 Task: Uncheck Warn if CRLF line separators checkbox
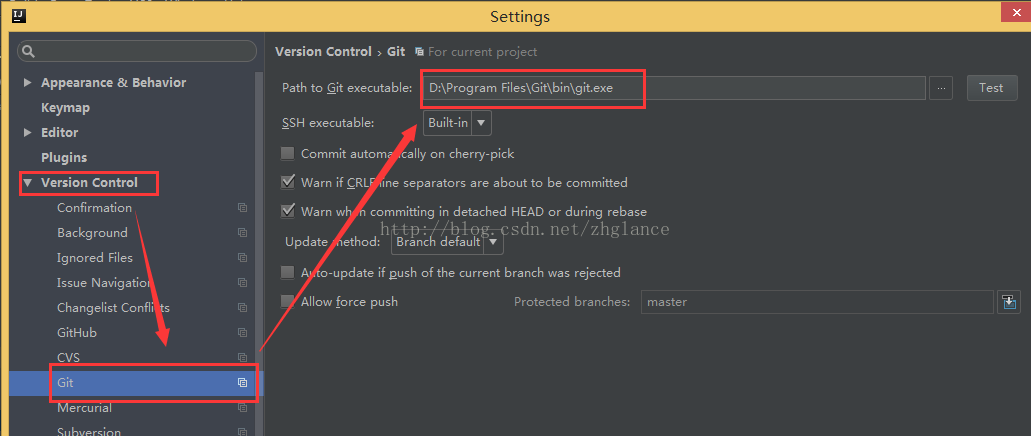click(x=287, y=182)
